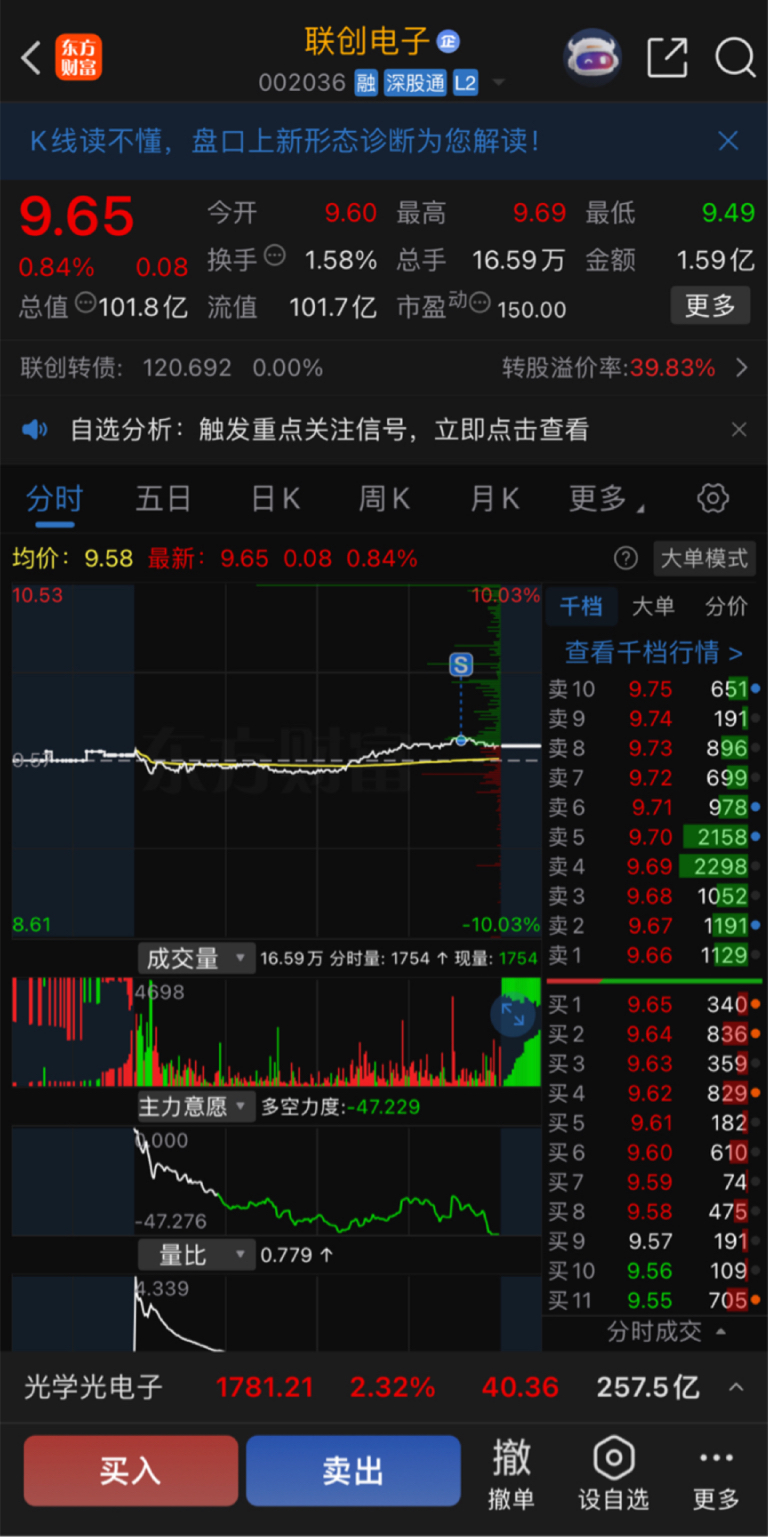
Task: Open the 主力意愿 indicator dropdown
Action: [x=196, y=1107]
